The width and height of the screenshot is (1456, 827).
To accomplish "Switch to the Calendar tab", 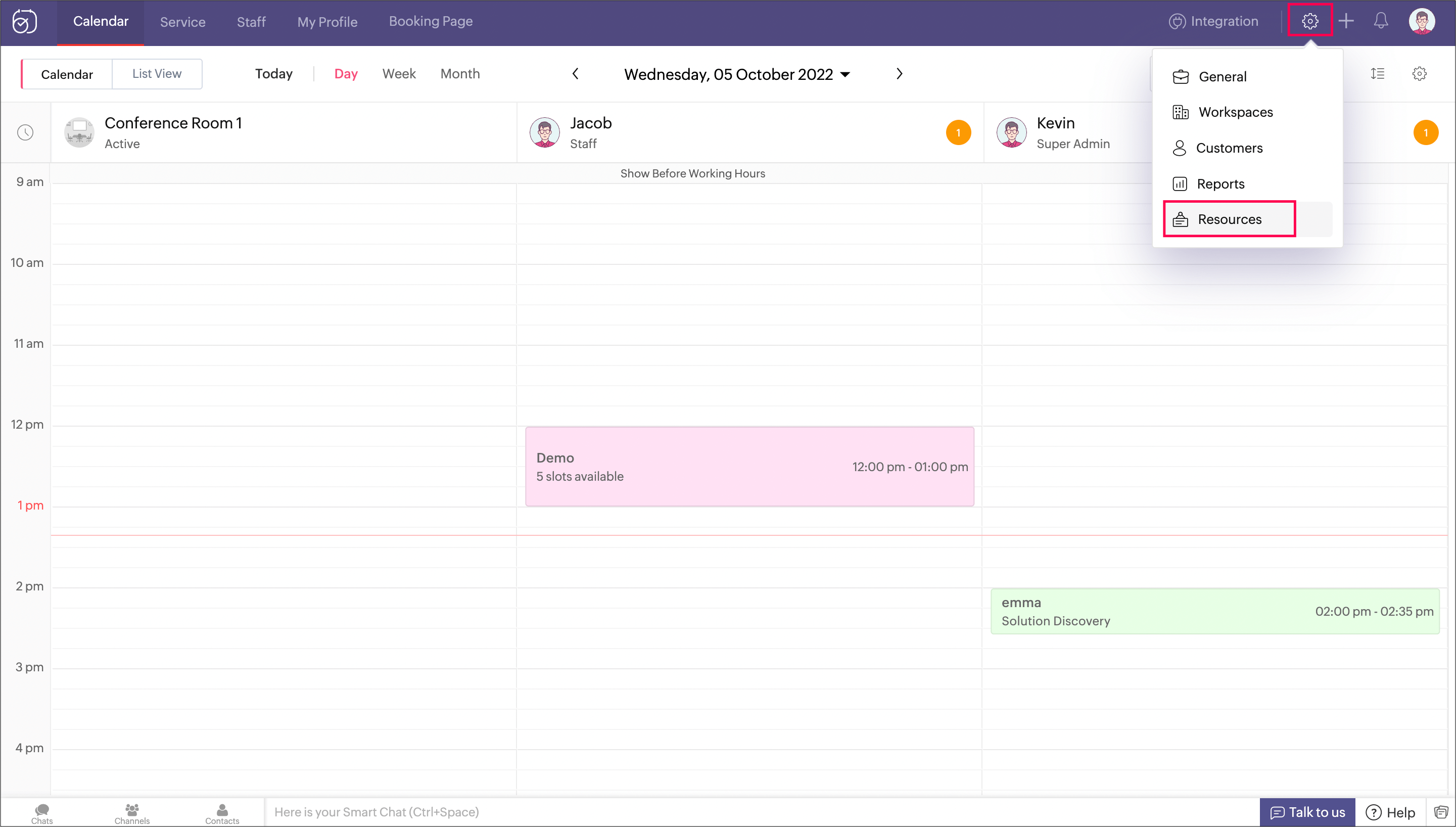I will click(x=101, y=22).
